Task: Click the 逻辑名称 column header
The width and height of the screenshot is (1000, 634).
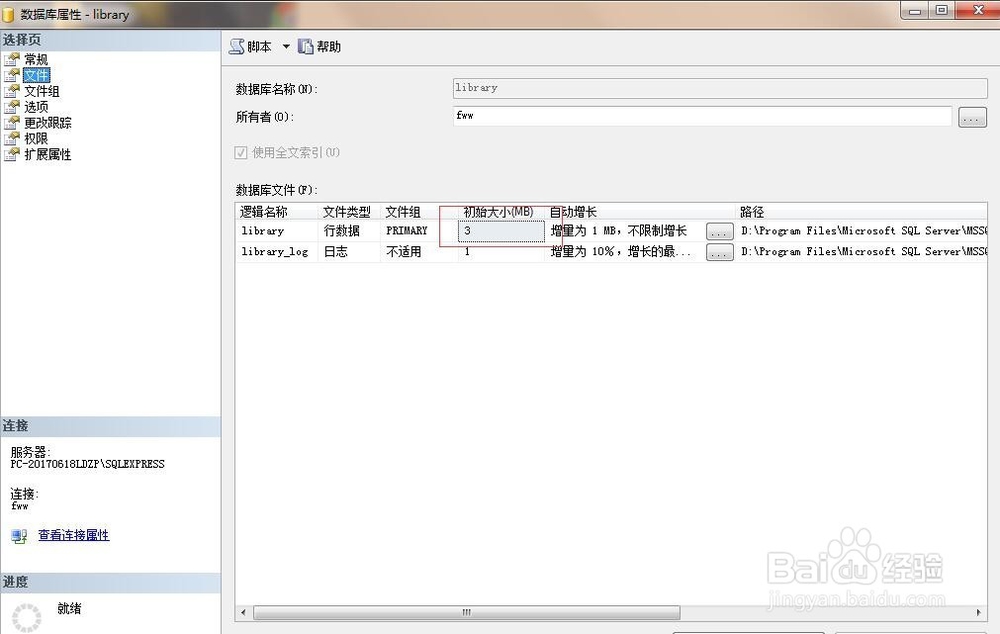Action: pos(276,212)
